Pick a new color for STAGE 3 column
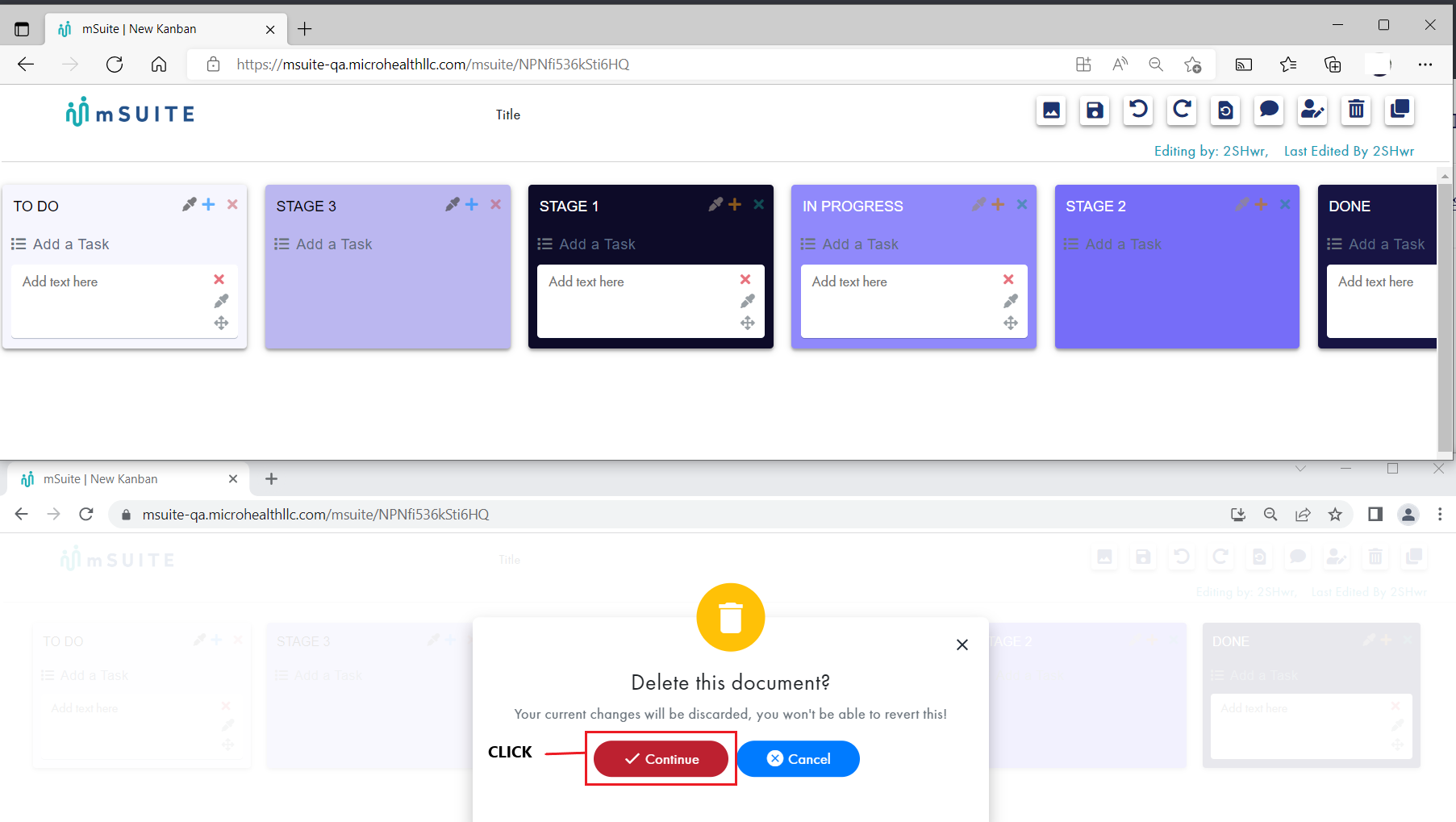 coord(452,204)
